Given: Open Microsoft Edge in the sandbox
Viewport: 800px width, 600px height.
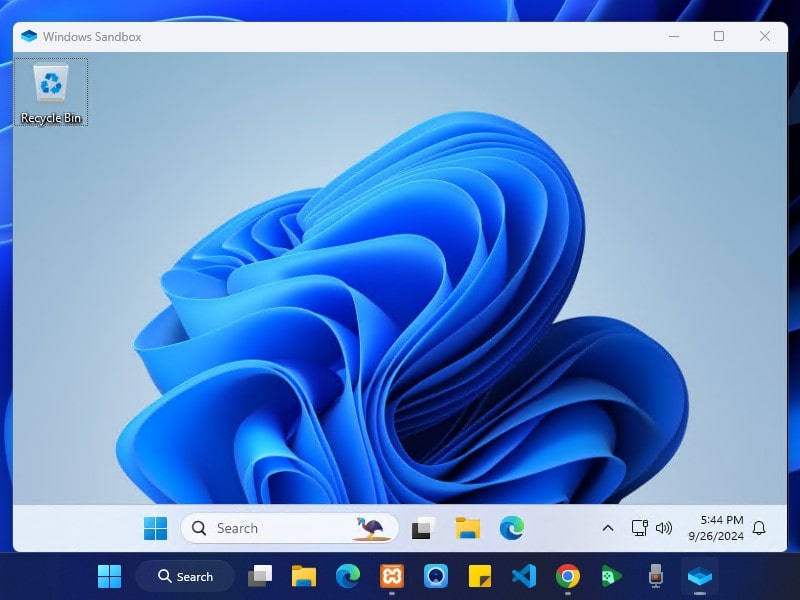Looking at the screenshot, I should click(512, 528).
